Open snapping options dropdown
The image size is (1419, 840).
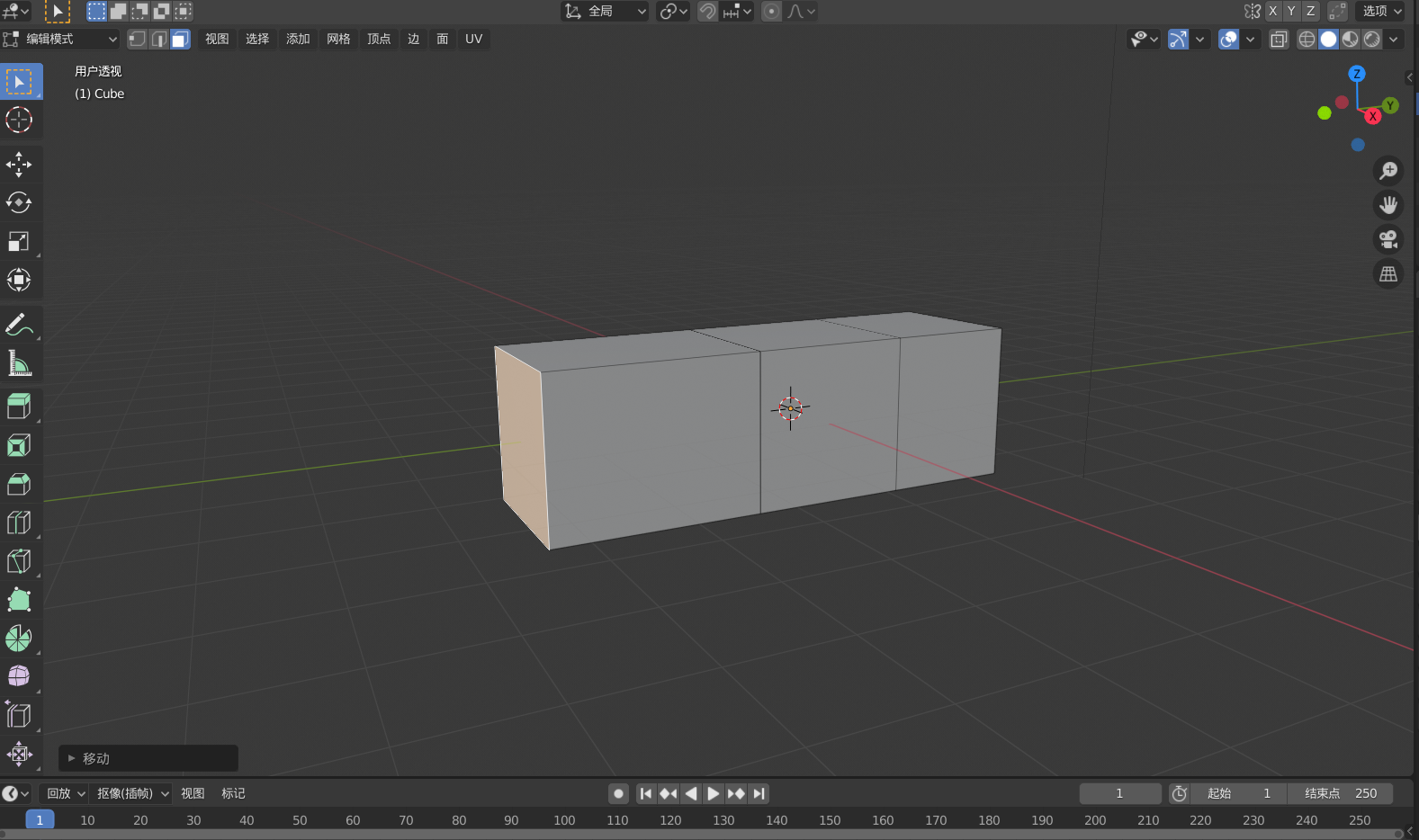pyautogui.click(x=738, y=11)
